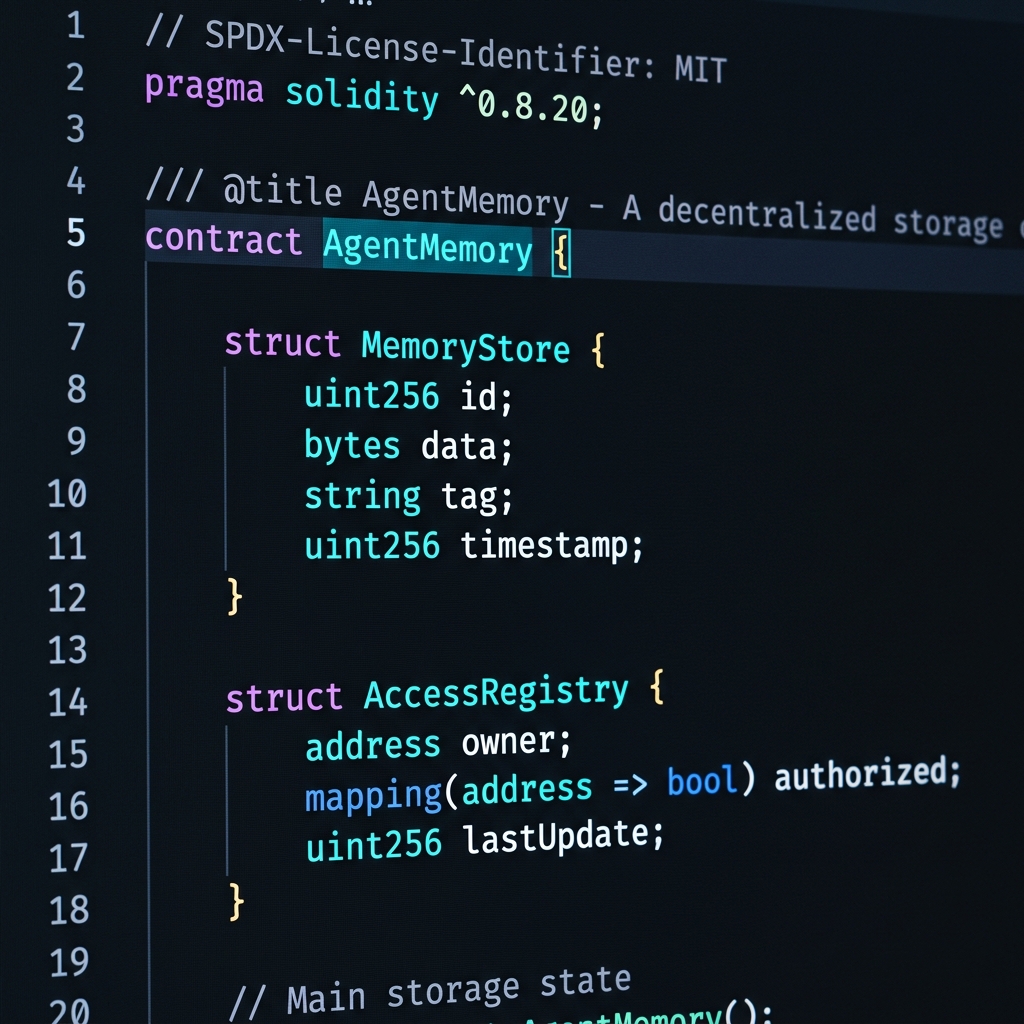Click 'struct' before MemoryStore

[283, 342]
